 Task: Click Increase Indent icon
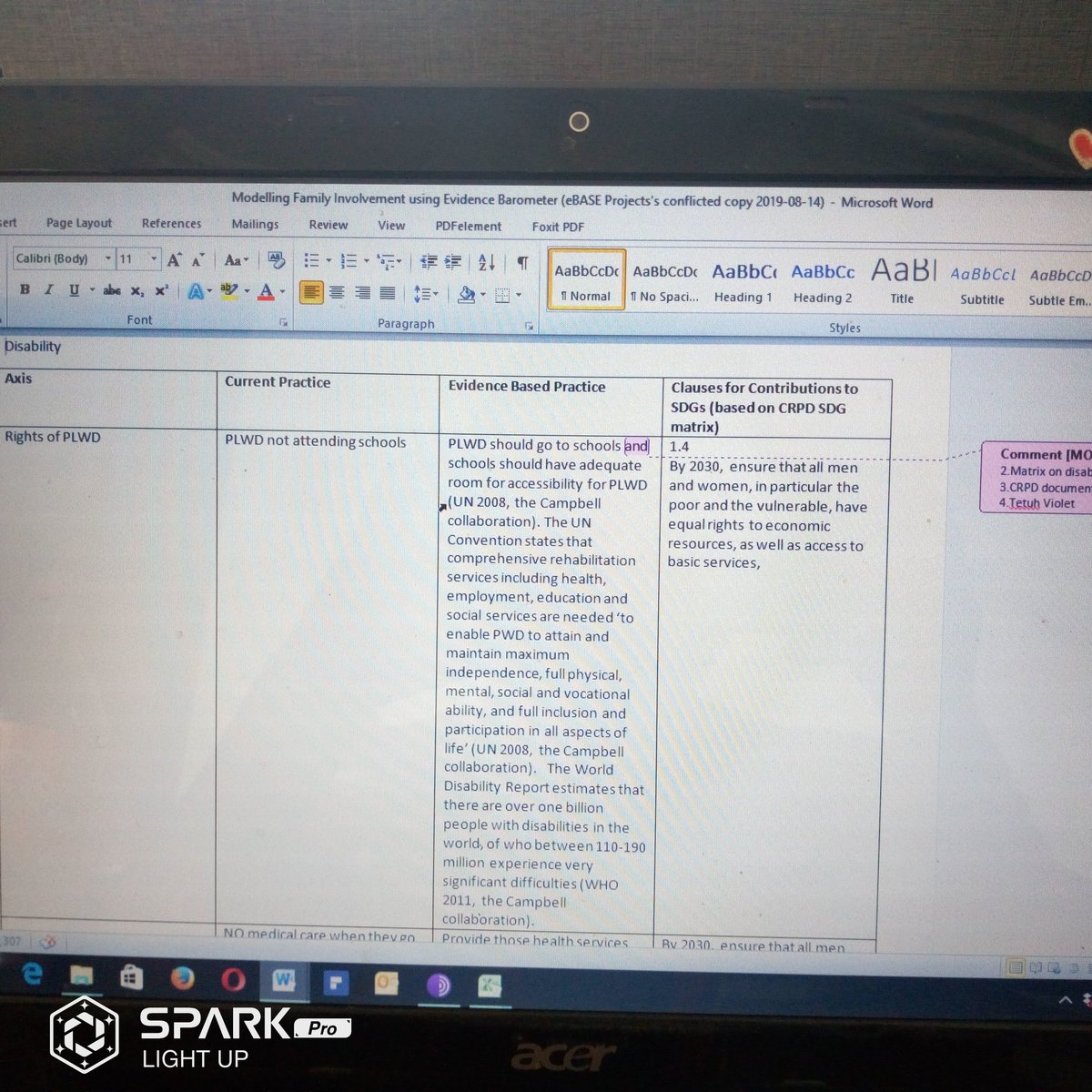452,262
